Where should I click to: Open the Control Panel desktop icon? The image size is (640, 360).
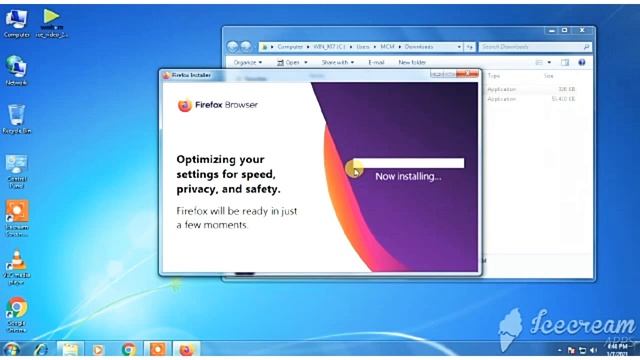[16, 171]
